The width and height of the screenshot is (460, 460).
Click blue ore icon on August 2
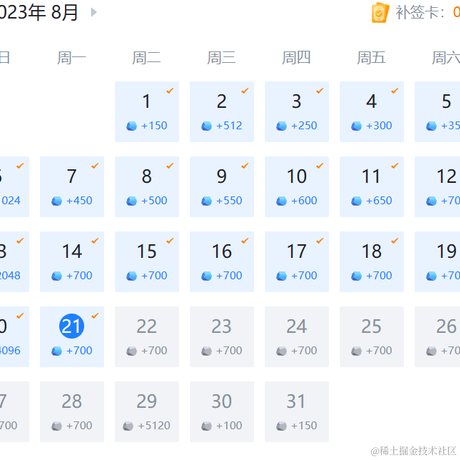click(x=207, y=126)
